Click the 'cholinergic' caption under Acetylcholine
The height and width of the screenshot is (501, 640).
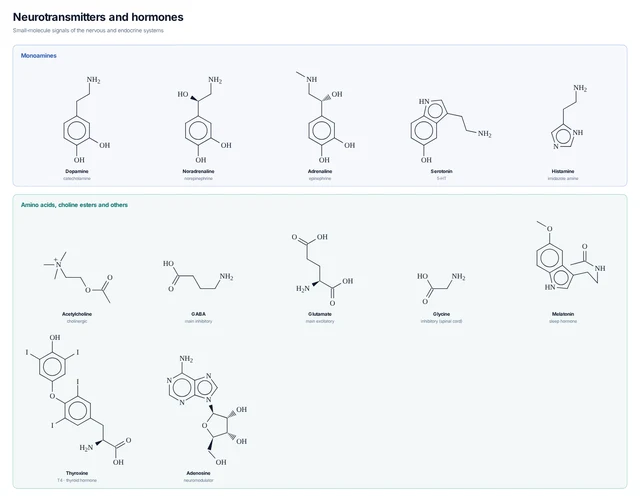(x=77, y=322)
